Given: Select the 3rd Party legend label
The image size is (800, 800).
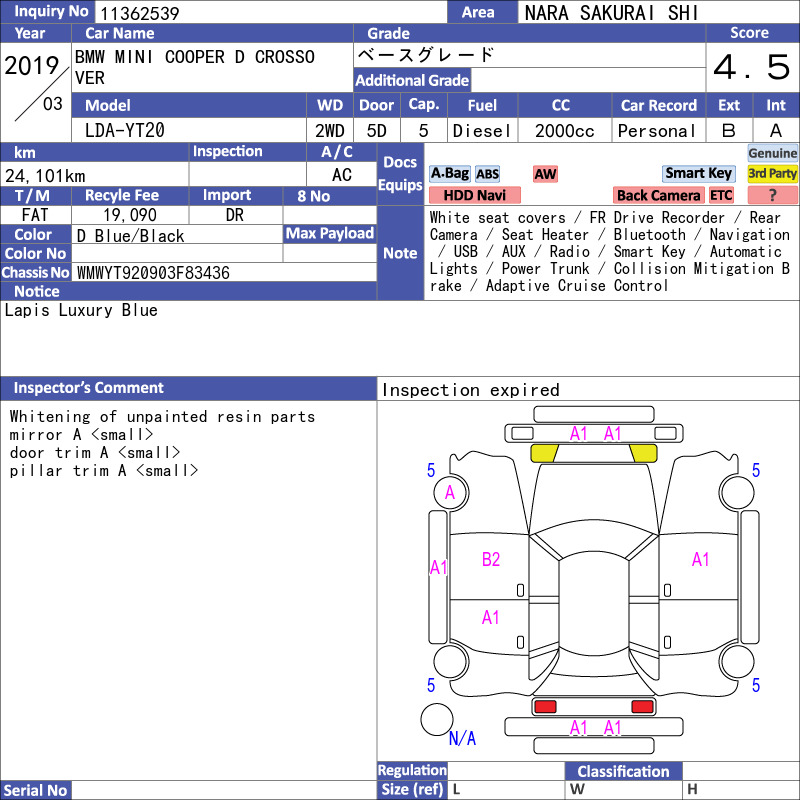Looking at the screenshot, I should (772, 174).
